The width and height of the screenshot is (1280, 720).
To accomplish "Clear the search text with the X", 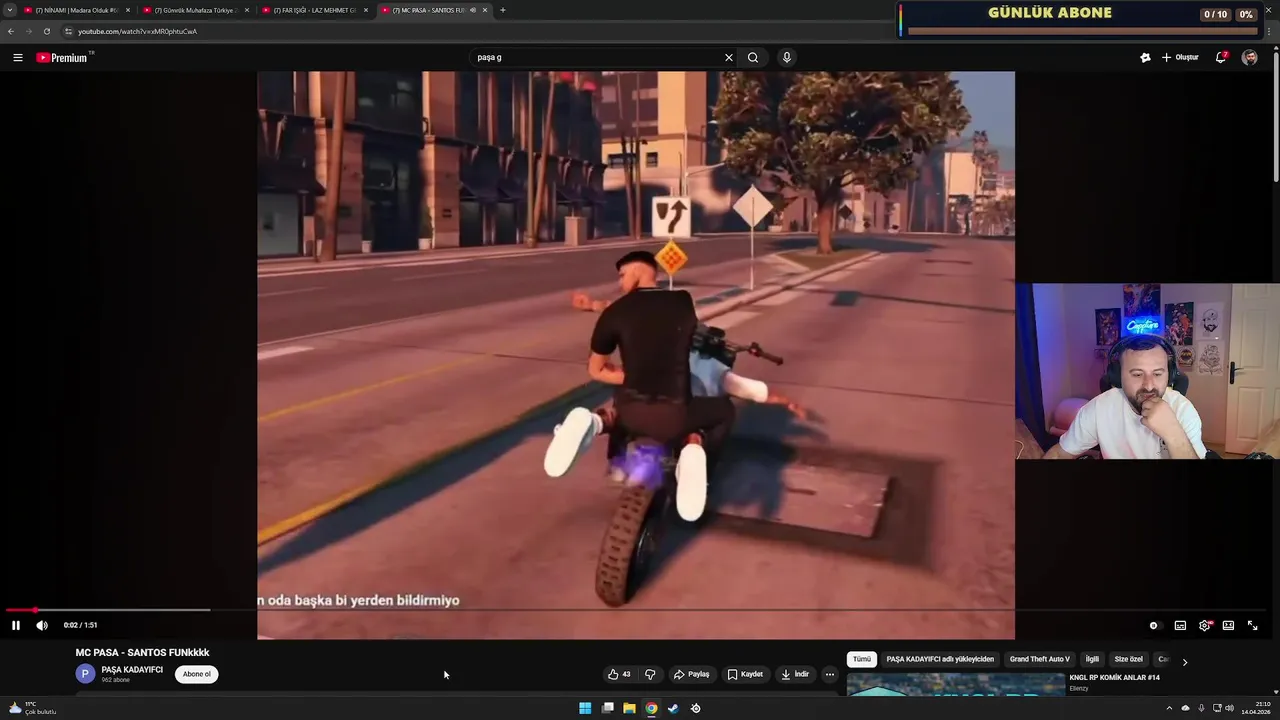I will point(729,57).
